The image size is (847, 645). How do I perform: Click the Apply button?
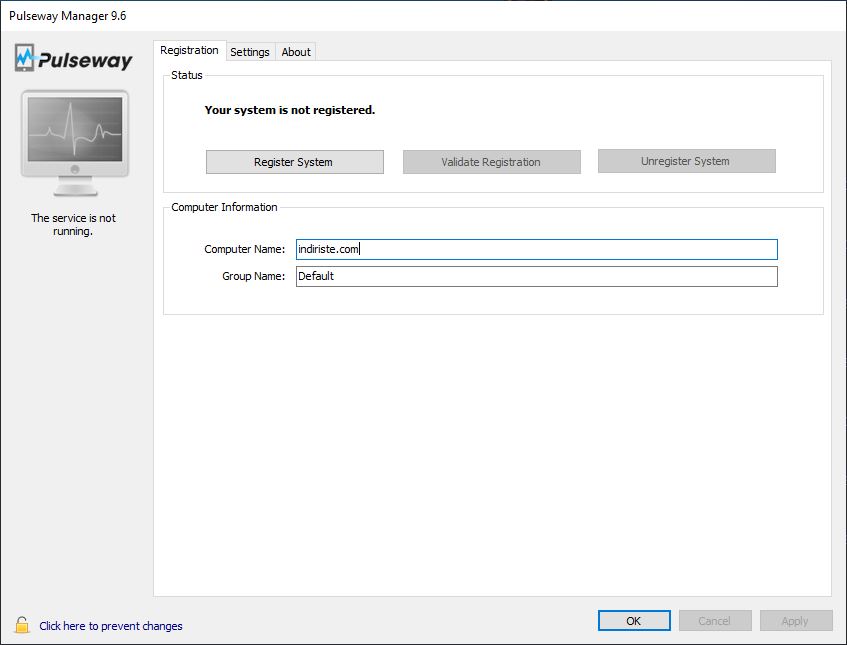(x=796, y=621)
